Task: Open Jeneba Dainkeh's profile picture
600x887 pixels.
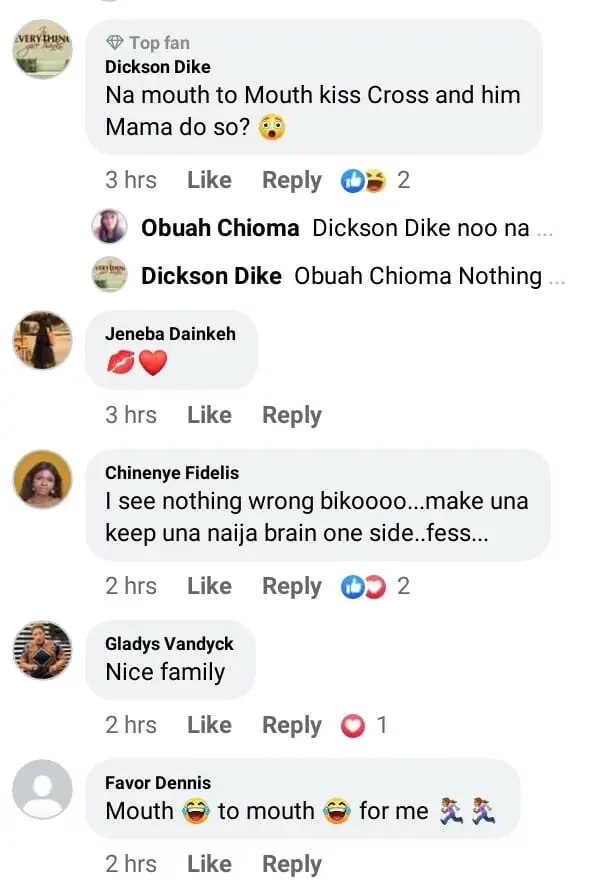Action: tap(42, 341)
